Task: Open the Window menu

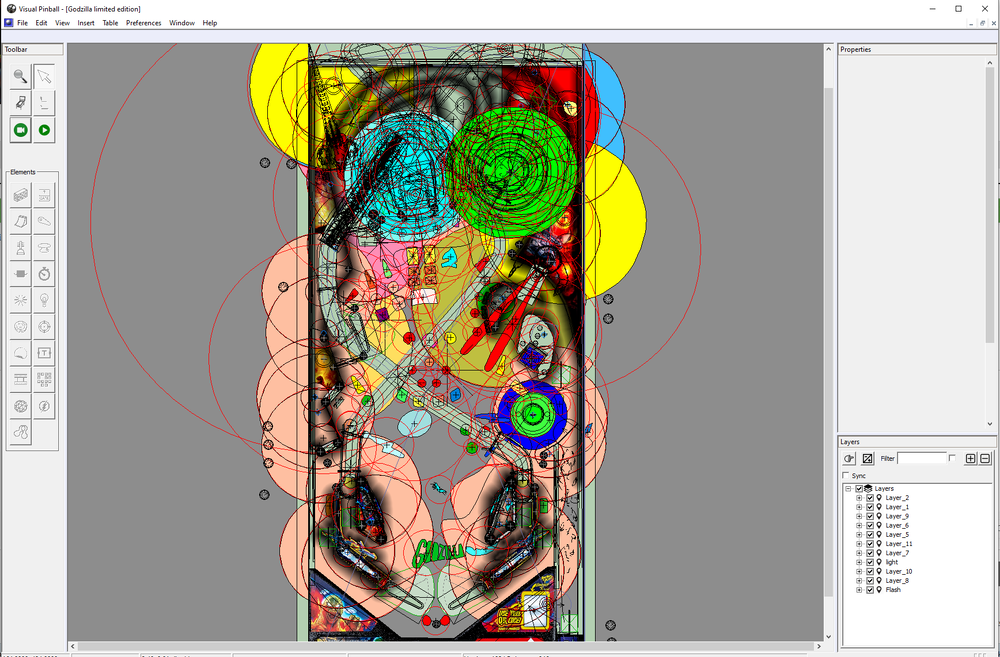Action: click(x=182, y=23)
